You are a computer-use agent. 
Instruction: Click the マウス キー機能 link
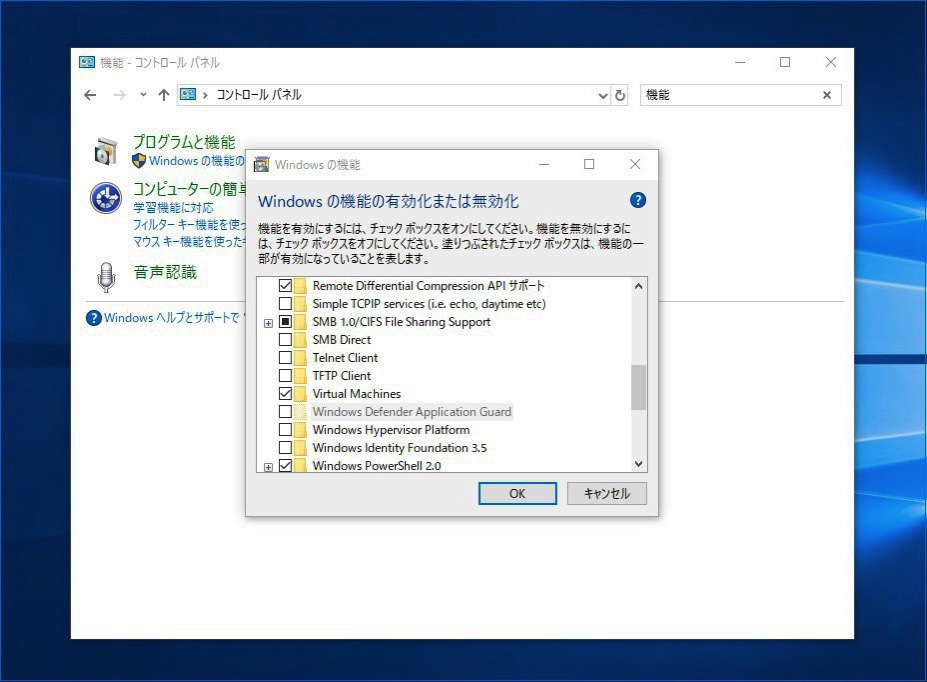point(189,241)
